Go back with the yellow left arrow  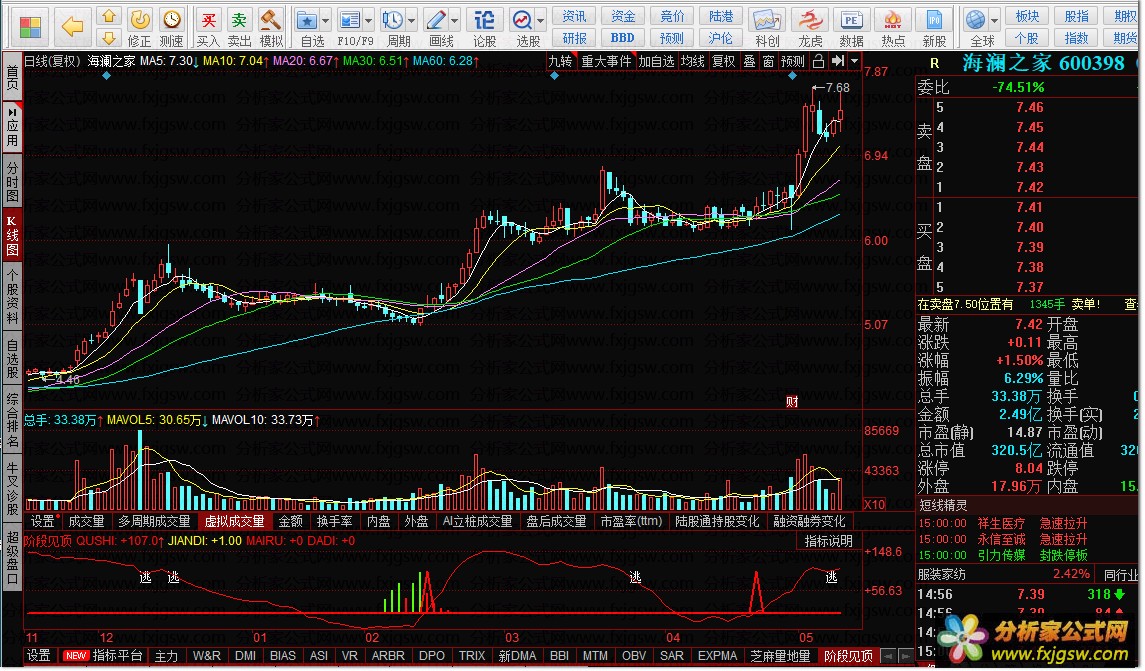pos(72,27)
